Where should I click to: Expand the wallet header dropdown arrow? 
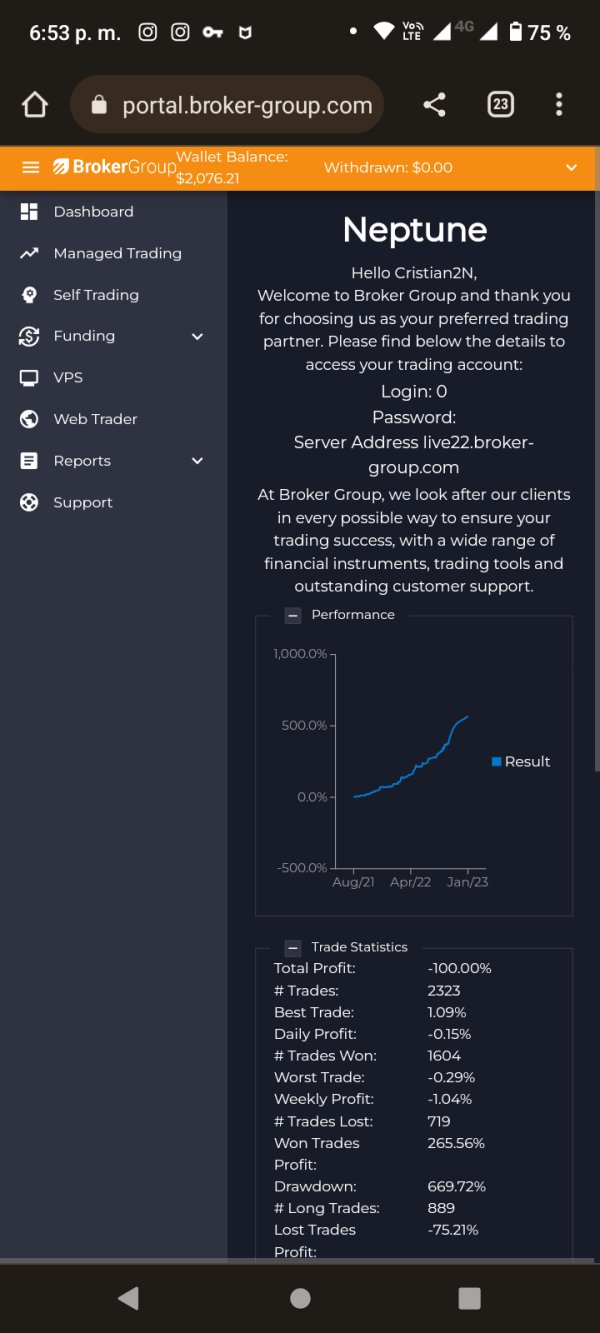point(572,168)
